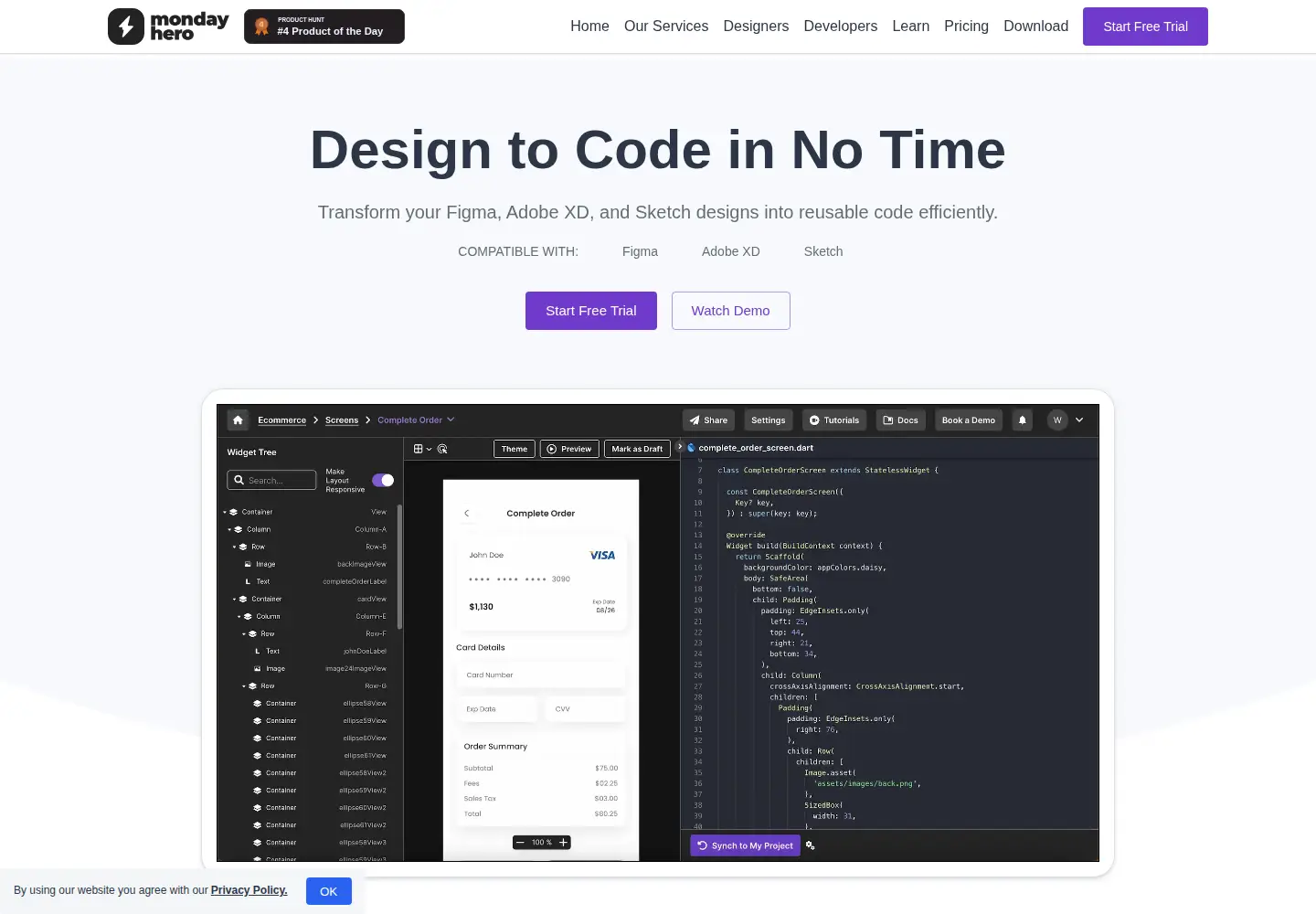Click the Widget Tree scrollbar
Viewport: 1316px width, 914px height.
point(400,567)
